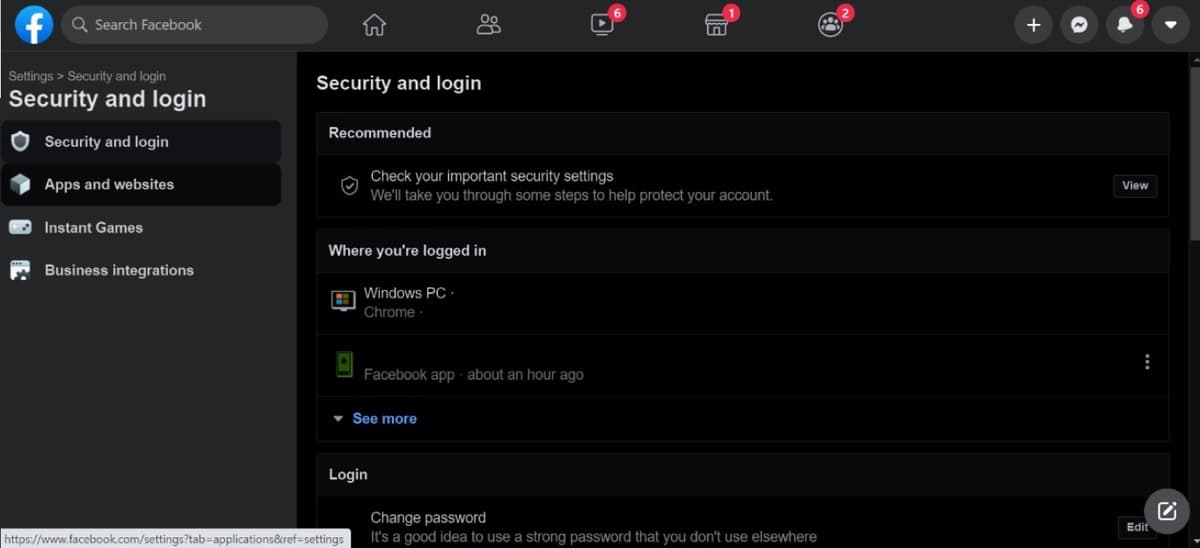Click View for security settings check
Image resolution: width=1200 pixels, height=548 pixels.
pos(1135,185)
